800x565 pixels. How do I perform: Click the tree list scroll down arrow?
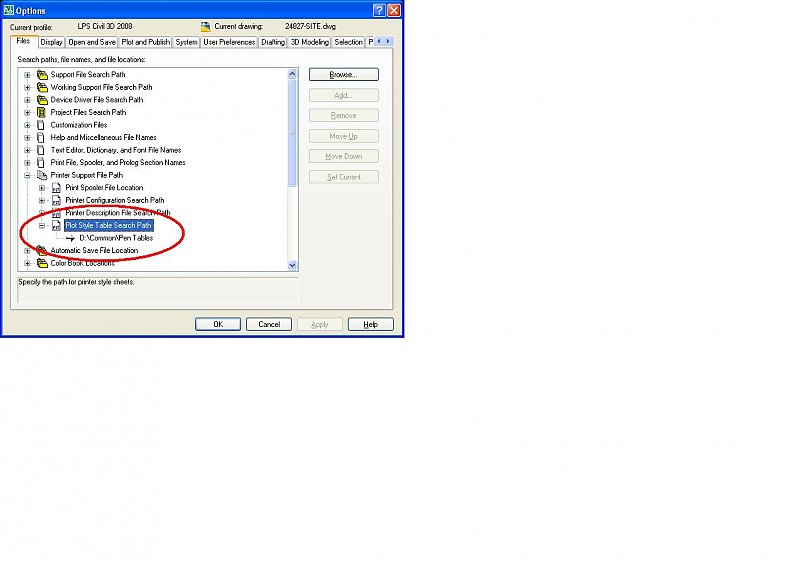coord(292,265)
